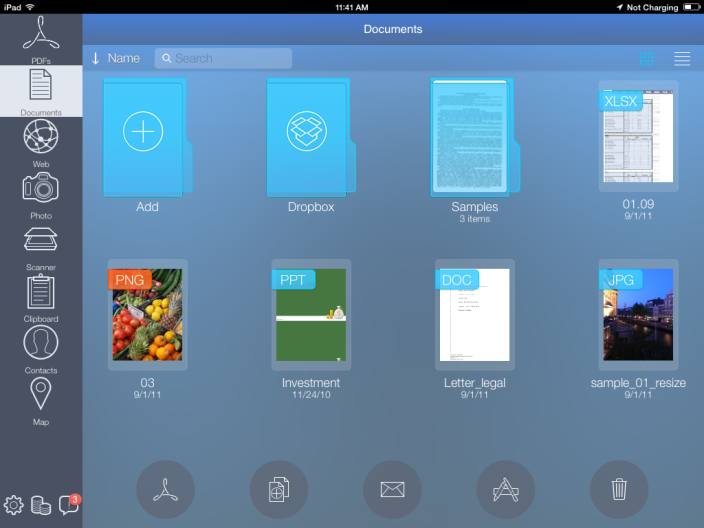Open the Scanner tool

click(41, 243)
